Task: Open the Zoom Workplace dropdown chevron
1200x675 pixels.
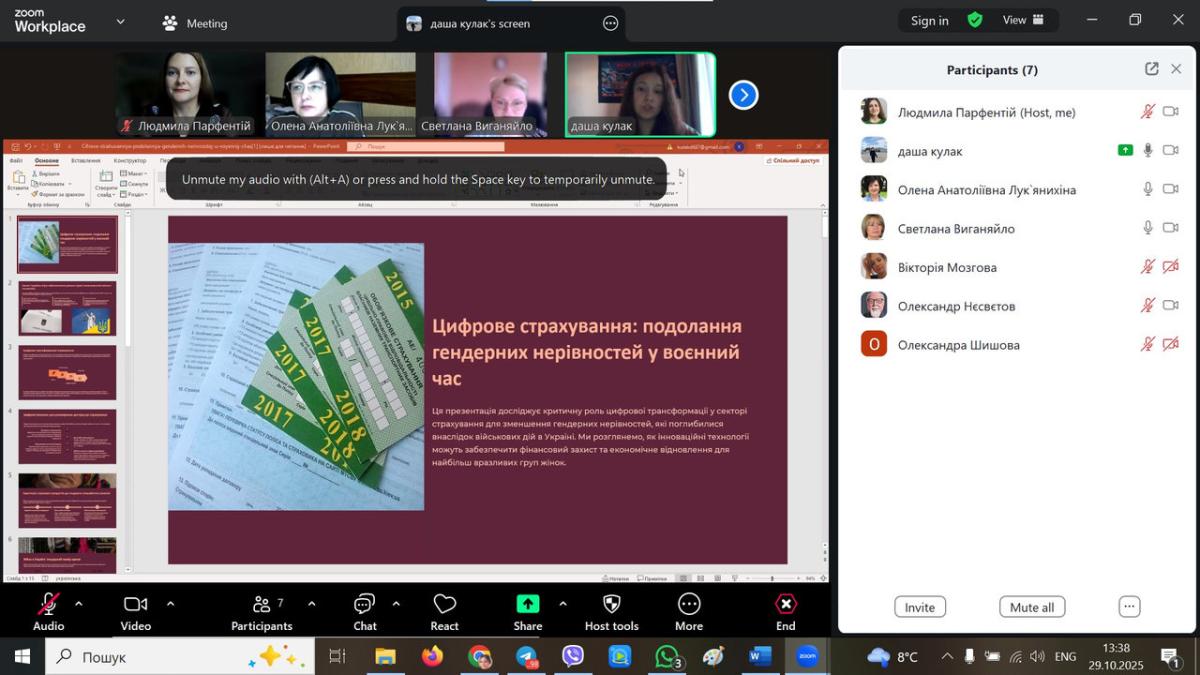Action: tap(121, 22)
